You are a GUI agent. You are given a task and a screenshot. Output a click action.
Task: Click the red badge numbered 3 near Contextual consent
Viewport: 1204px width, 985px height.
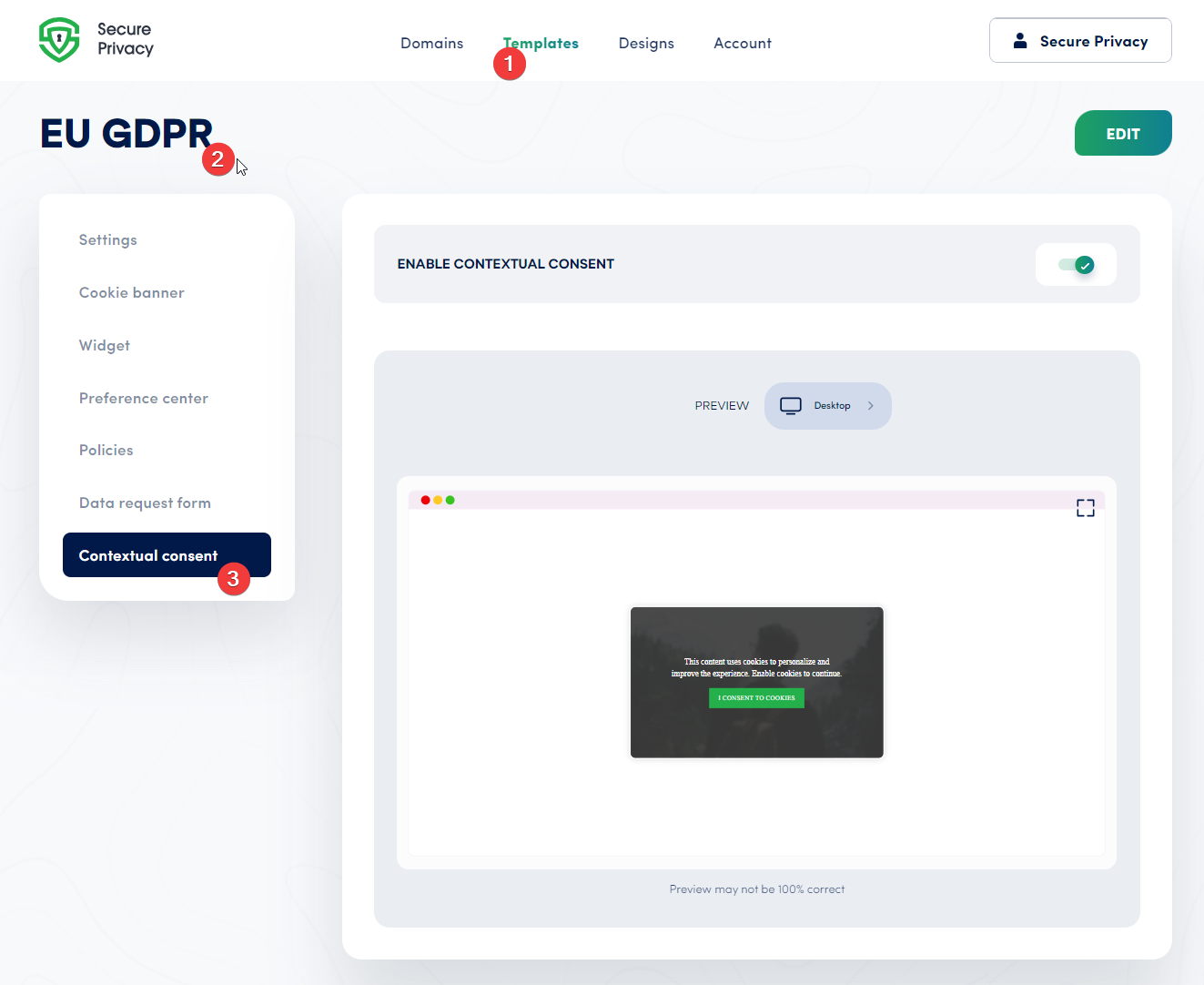tap(234, 578)
